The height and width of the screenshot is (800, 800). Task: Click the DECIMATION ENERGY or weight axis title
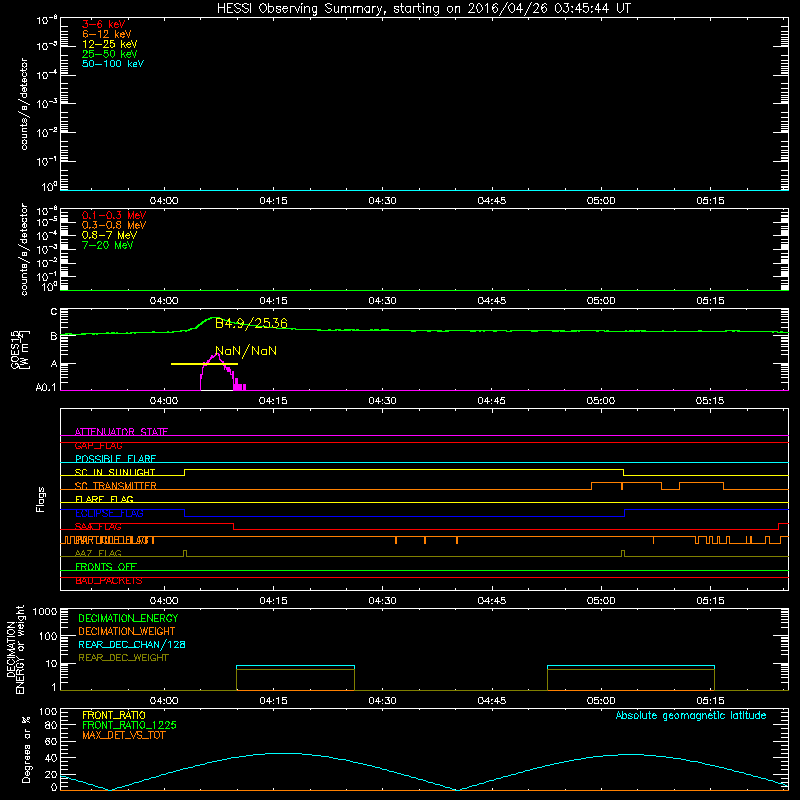point(15,649)
